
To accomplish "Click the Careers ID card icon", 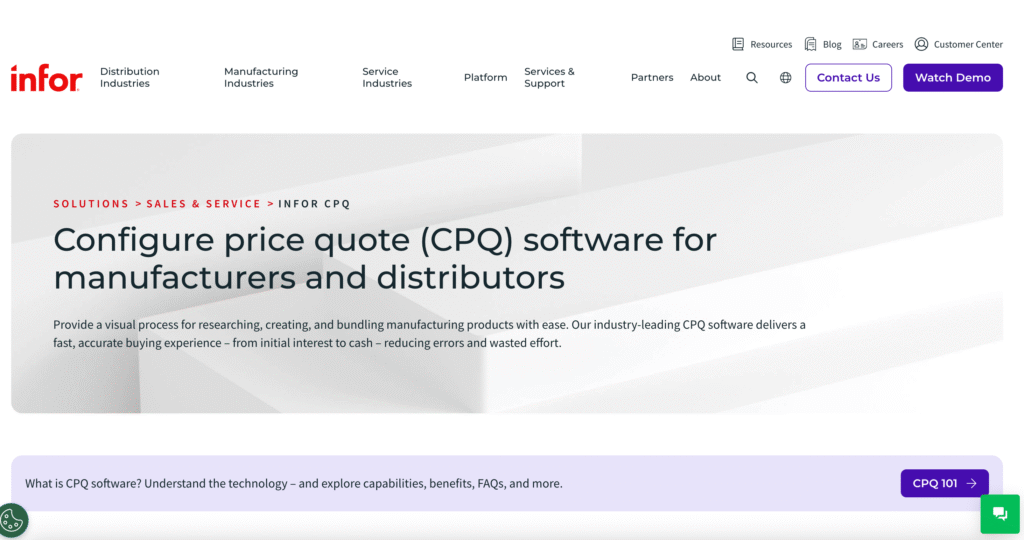I will click(x=859, y=44).
